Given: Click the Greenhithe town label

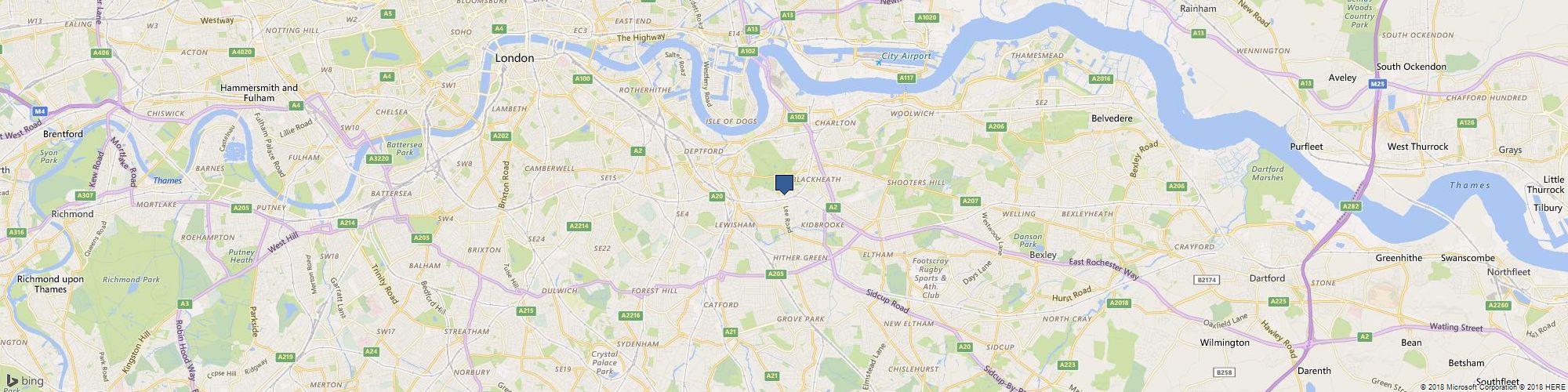Looking at the screenshot, I should coord(1402,258).
